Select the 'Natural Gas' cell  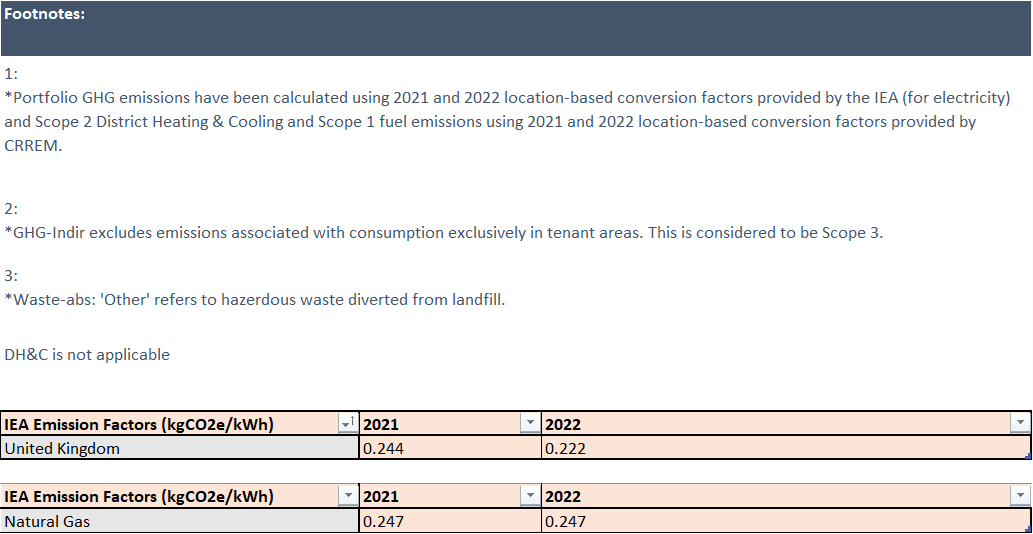point(180,521)
